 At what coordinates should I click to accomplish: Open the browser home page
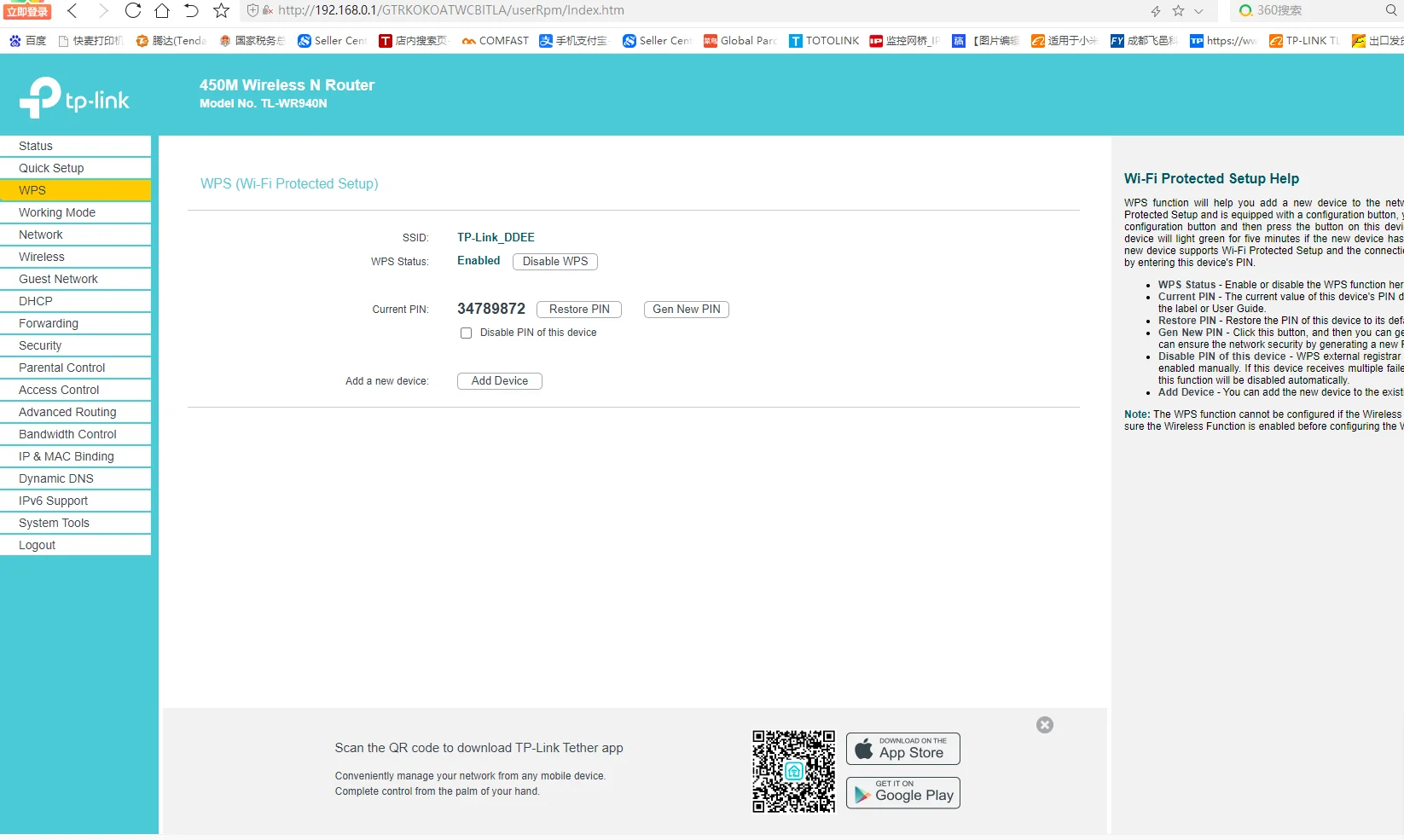(x=162, y=11)
